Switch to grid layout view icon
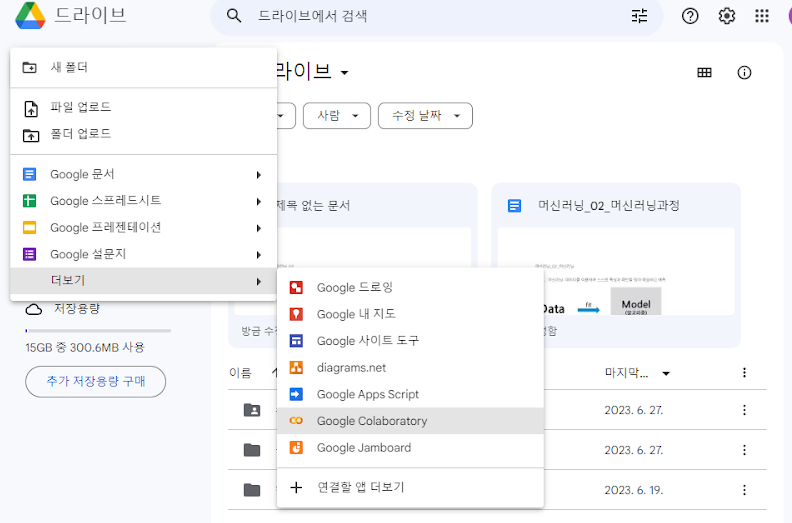The height and width of the screenshot is (523, 792). (704, 73)
